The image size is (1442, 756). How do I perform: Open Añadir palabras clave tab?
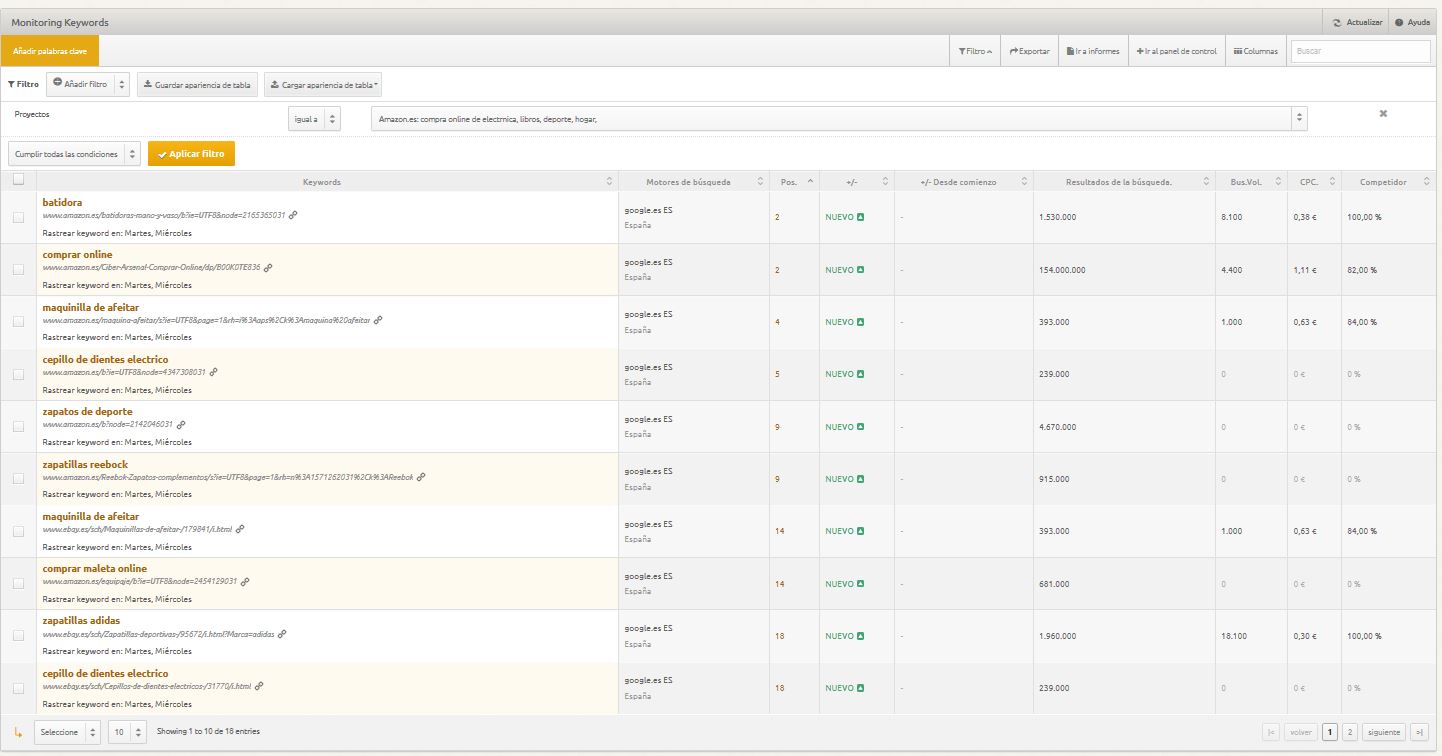[50, 51]
